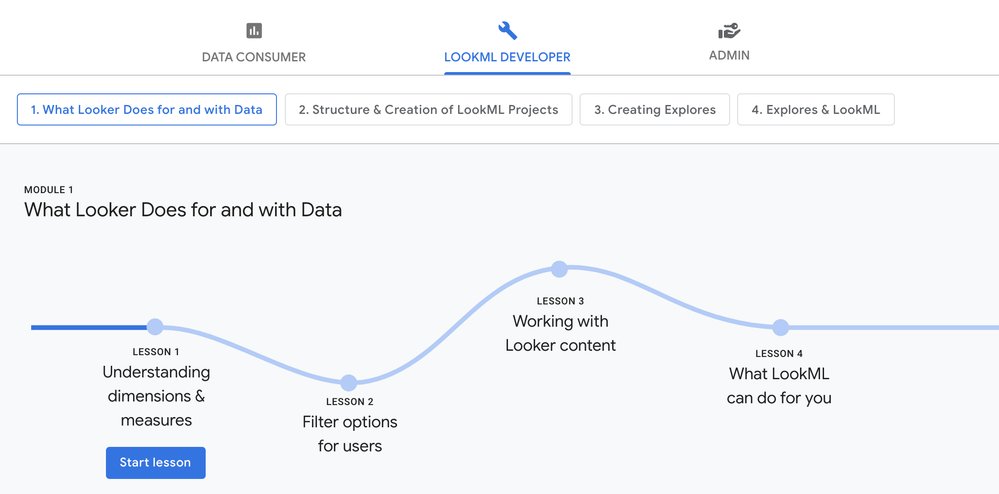Open Understanding dimensions & measures lesson title
999x494 pixels.
pyautogui.click(x=156, y=396)
